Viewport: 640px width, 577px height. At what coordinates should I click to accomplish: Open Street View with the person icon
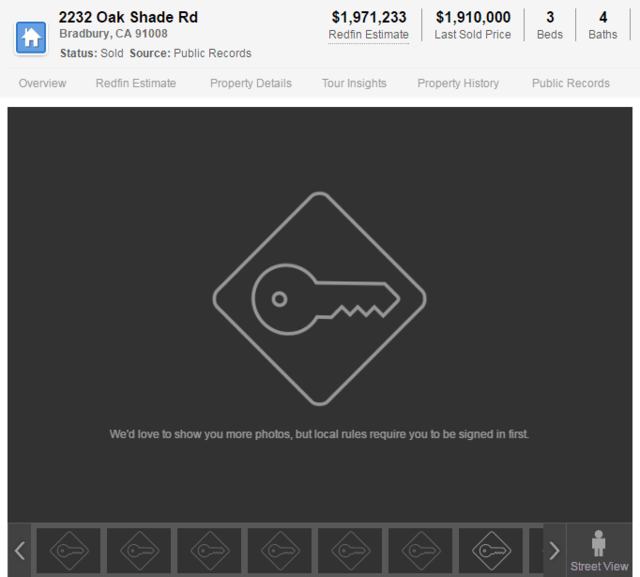(x=599, y=550)
